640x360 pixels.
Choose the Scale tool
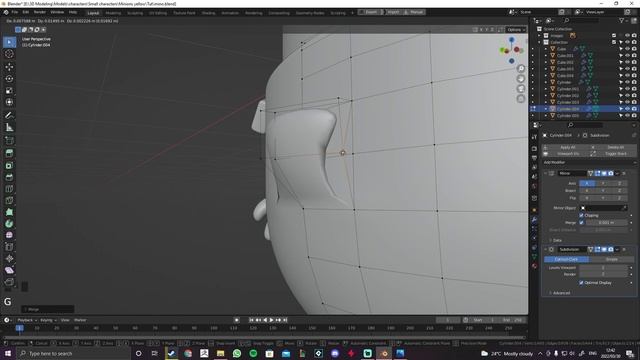point(9,90)
